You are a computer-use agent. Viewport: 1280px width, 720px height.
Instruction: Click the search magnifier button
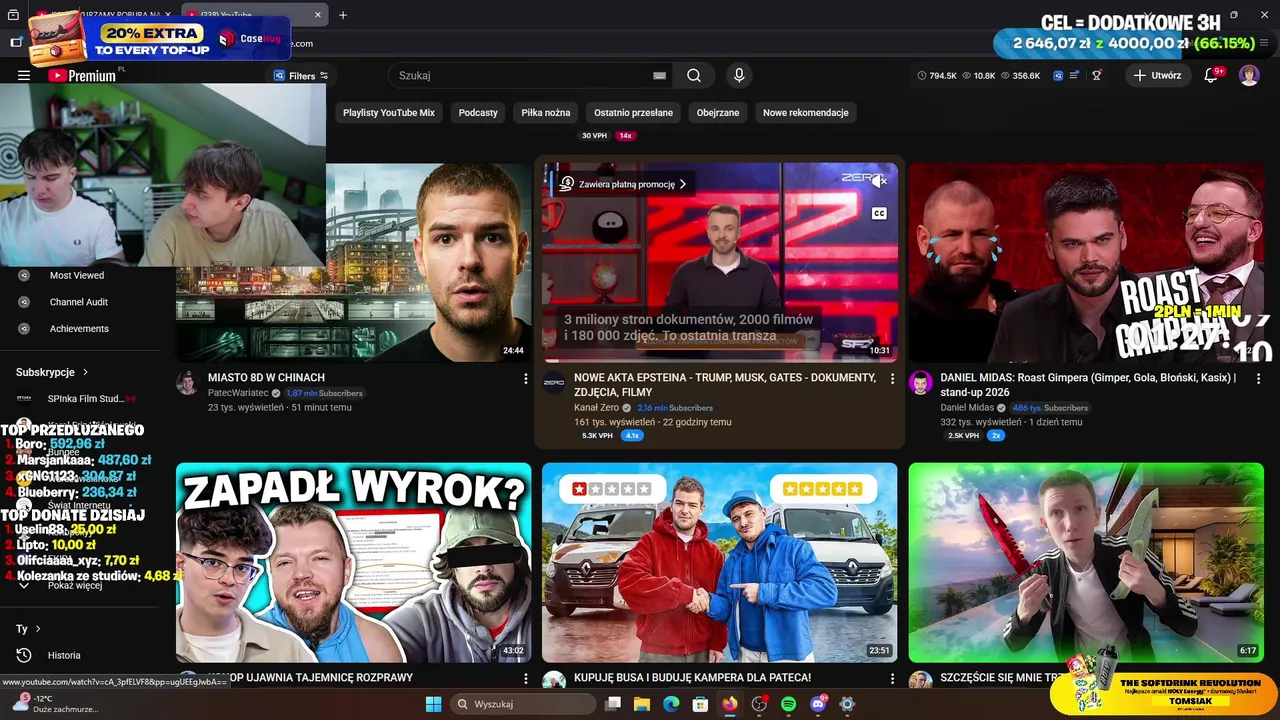pyautogui.click(x=694, y=75)
